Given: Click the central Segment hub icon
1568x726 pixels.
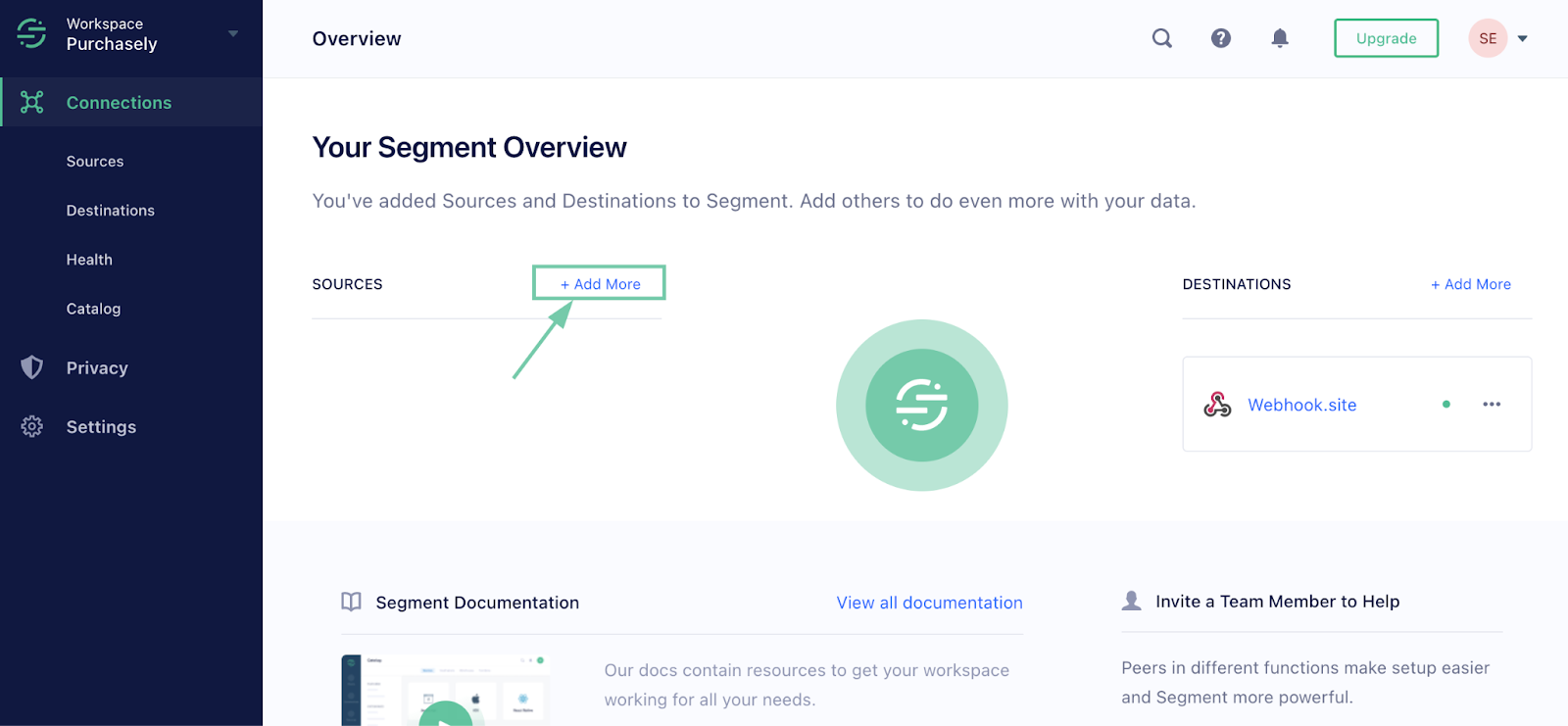Looking at the screenshot, I should [x=922, y=405].
